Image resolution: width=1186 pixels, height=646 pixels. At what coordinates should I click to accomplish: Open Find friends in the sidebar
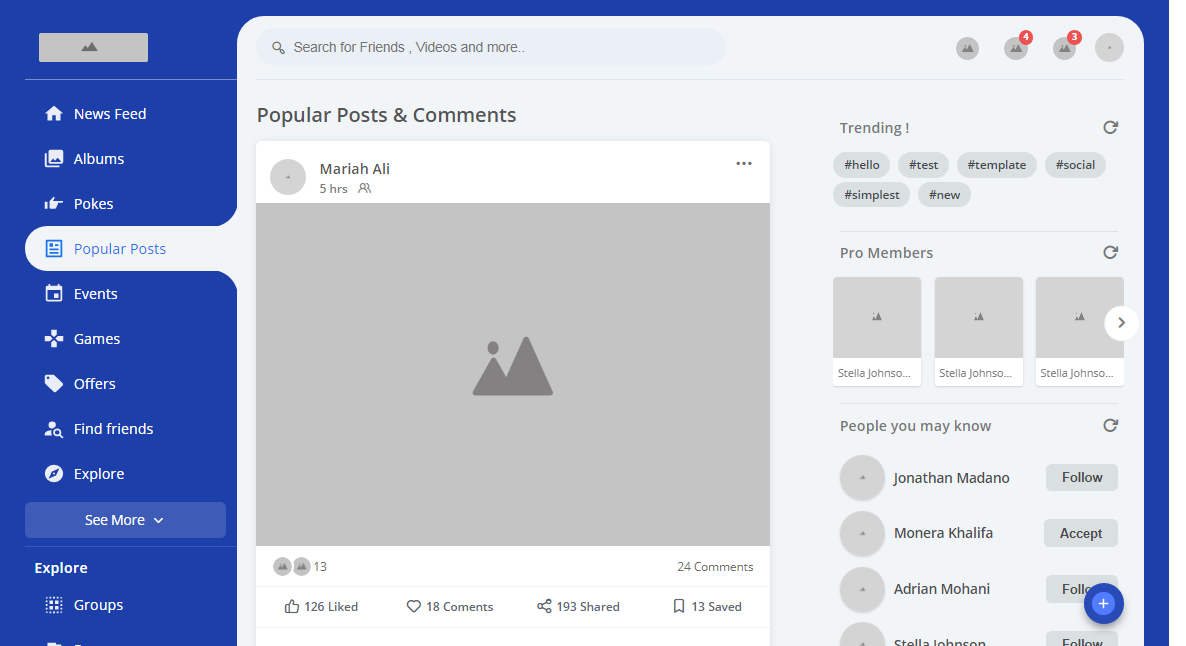pyautogui.click(x=113, y=429)
